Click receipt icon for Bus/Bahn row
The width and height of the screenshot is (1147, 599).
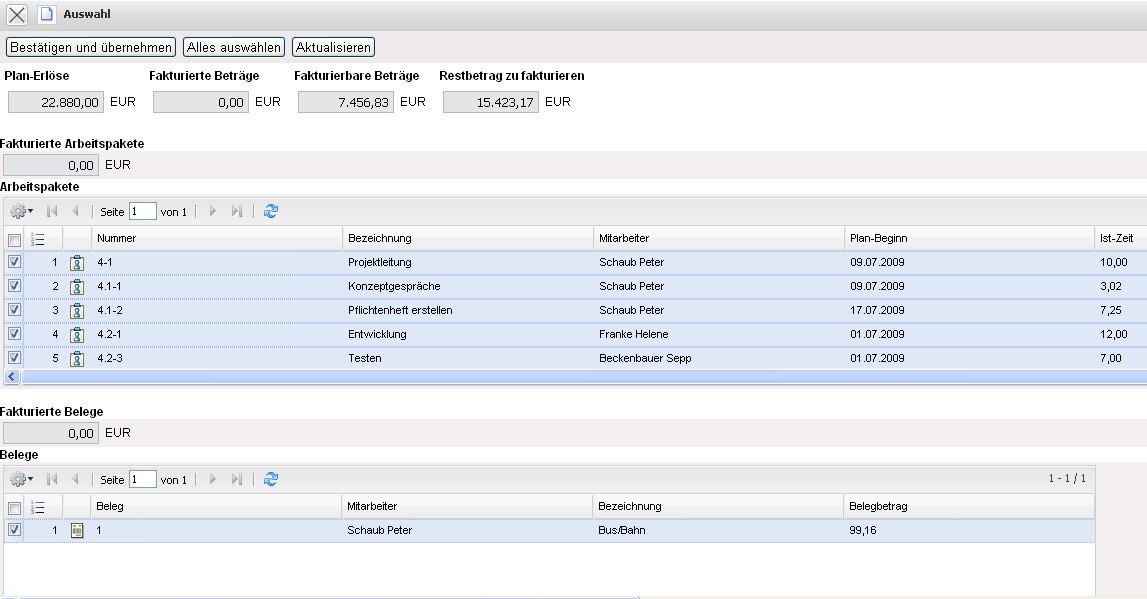coord(77,530)
